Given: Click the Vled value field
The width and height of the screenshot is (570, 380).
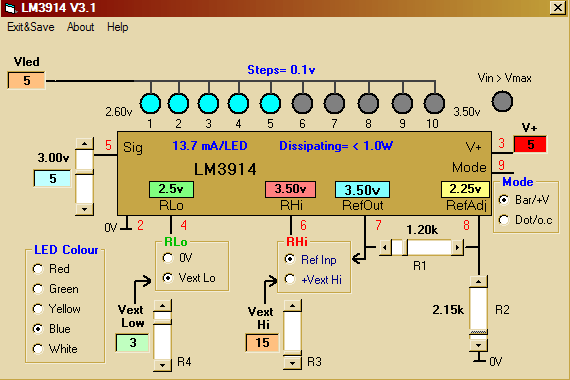Looking at the screenshot, I should [27, 80].
